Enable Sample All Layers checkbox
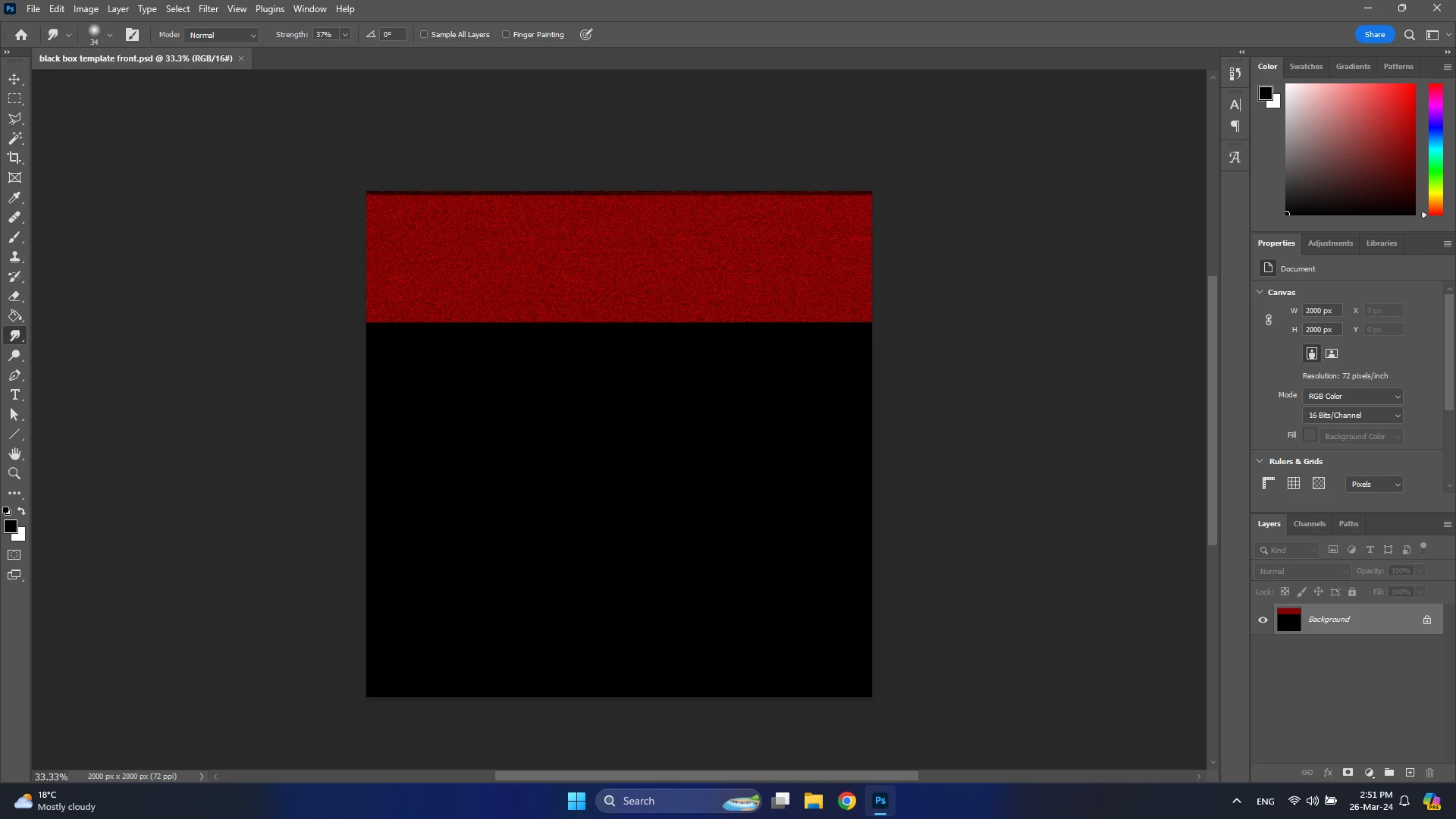Screen dimensions: 1456x819 pos(425,35)
